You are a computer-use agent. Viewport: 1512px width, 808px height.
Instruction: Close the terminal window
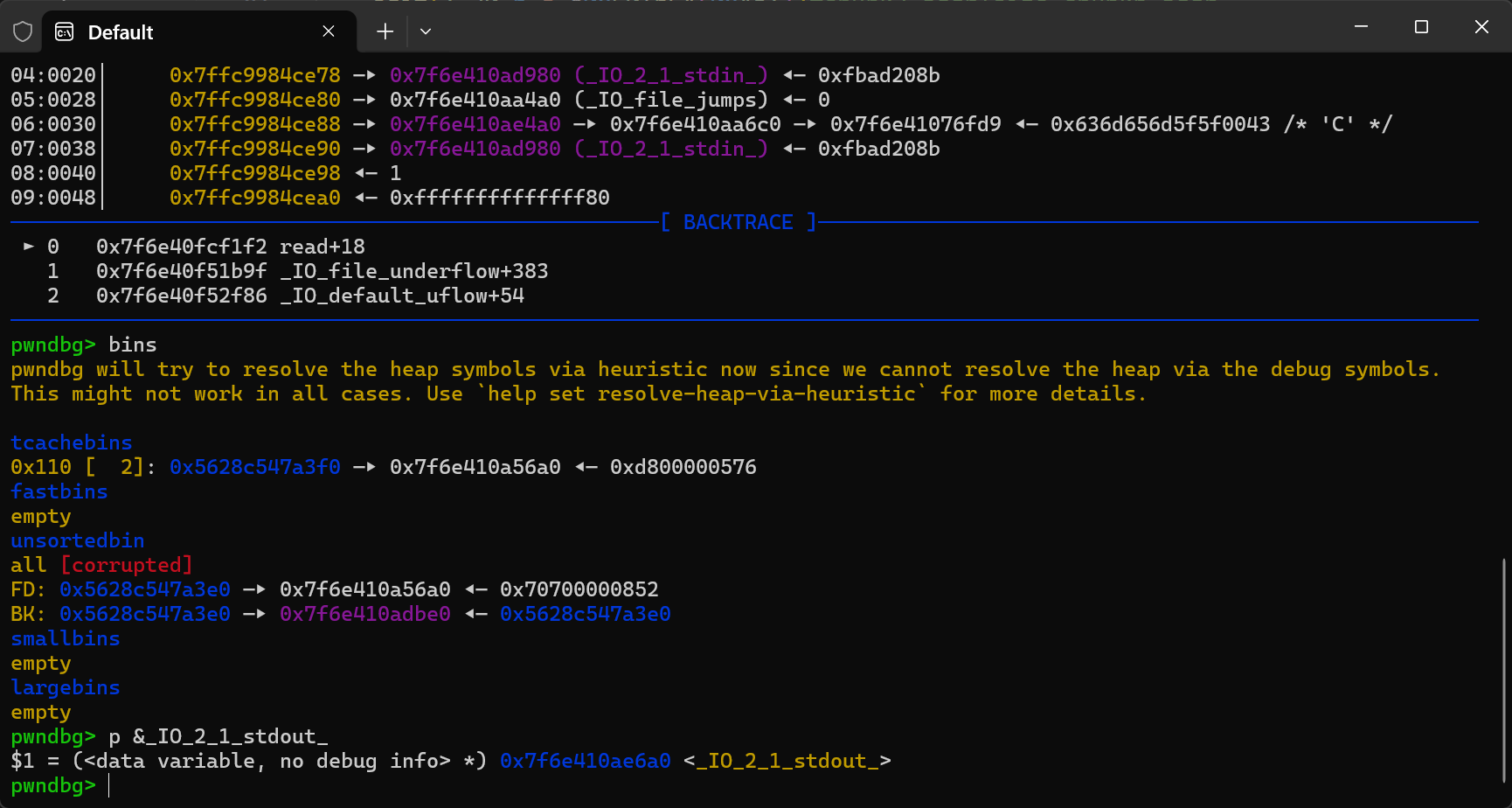1481,27
